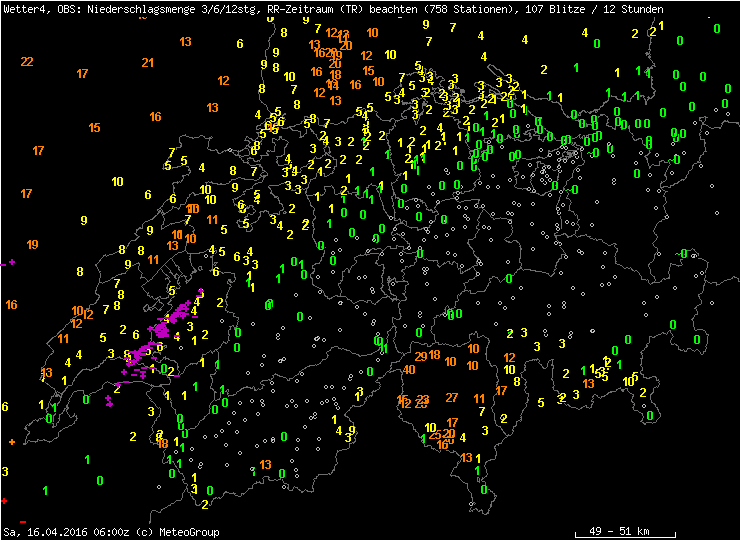Pick the orange 21 station value
The width and height of the screenshot is (740, 540).
[148, 63]
